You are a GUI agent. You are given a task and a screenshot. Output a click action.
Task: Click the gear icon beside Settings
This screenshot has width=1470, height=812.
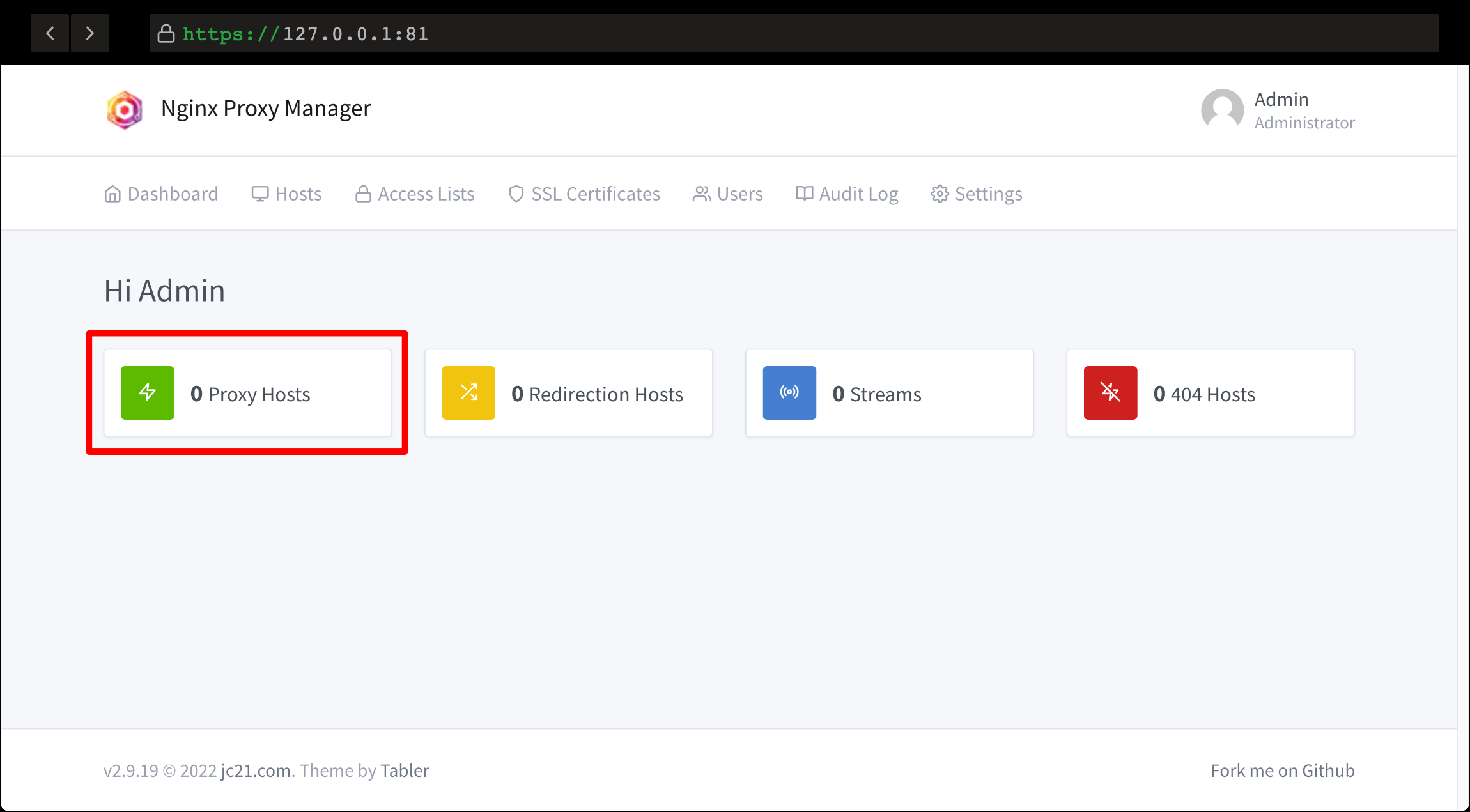tap(940, 194)
